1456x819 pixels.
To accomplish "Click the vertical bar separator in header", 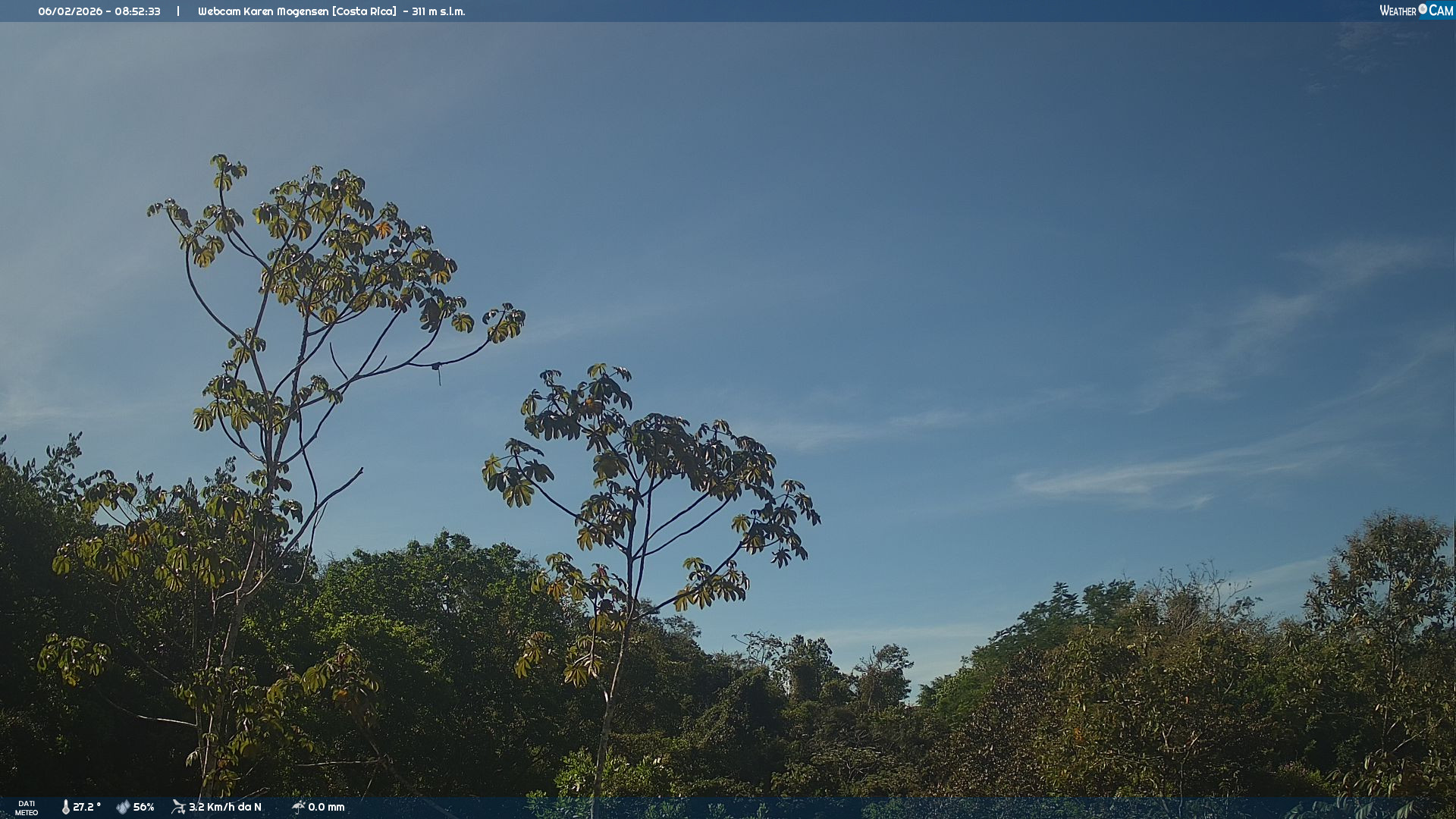I will click(178, 11).
